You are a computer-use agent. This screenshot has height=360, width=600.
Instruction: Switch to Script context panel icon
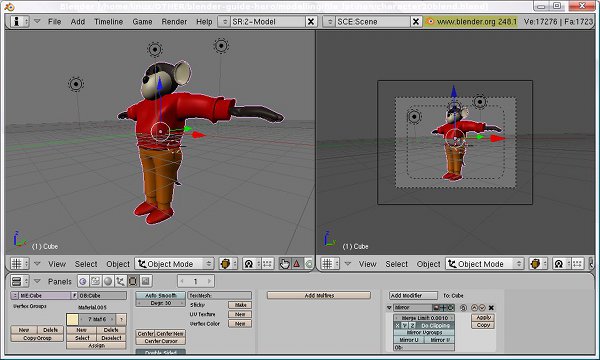click(x=95, y=282)
